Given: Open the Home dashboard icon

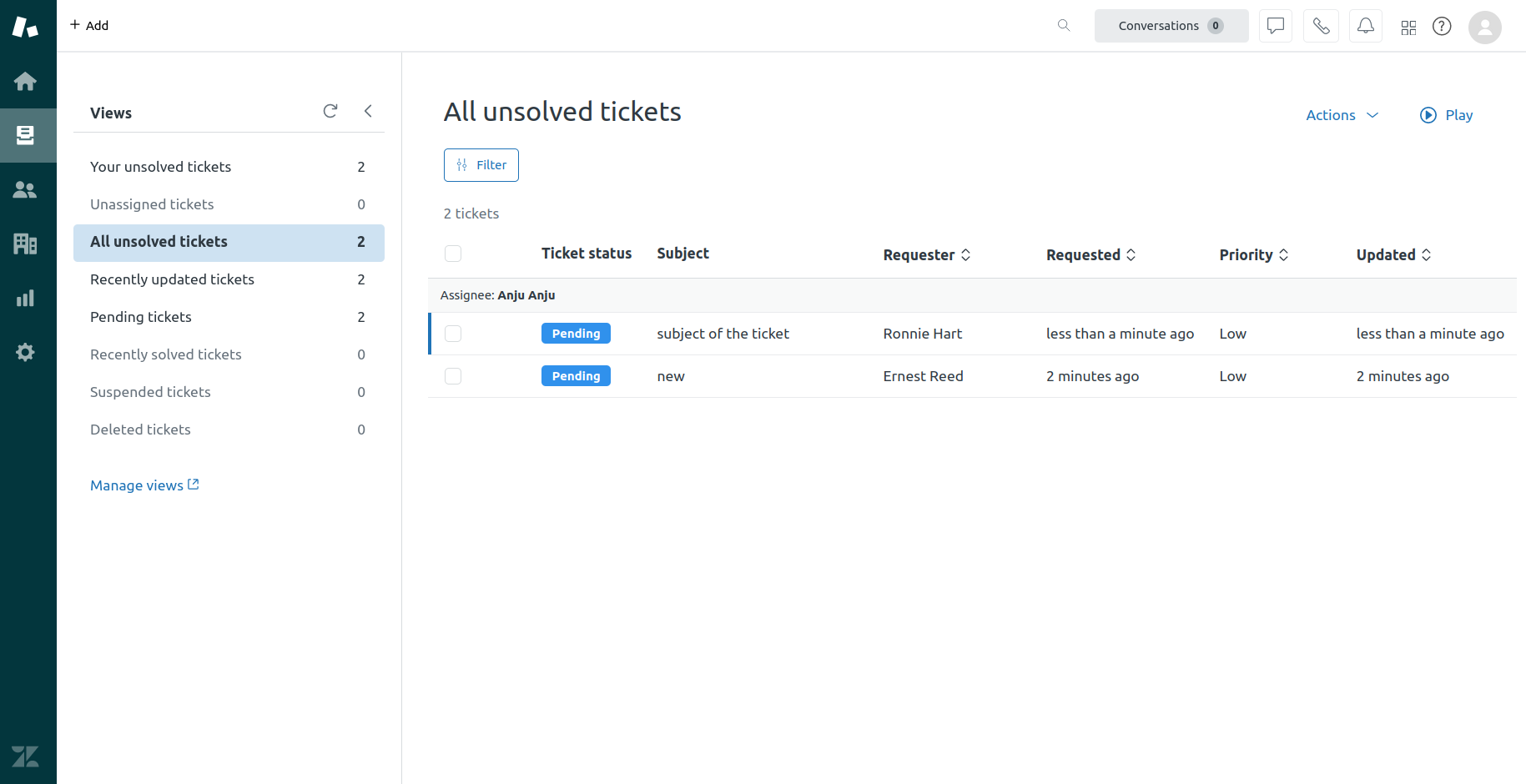Looking at the screenshot, I should (25, 81).
